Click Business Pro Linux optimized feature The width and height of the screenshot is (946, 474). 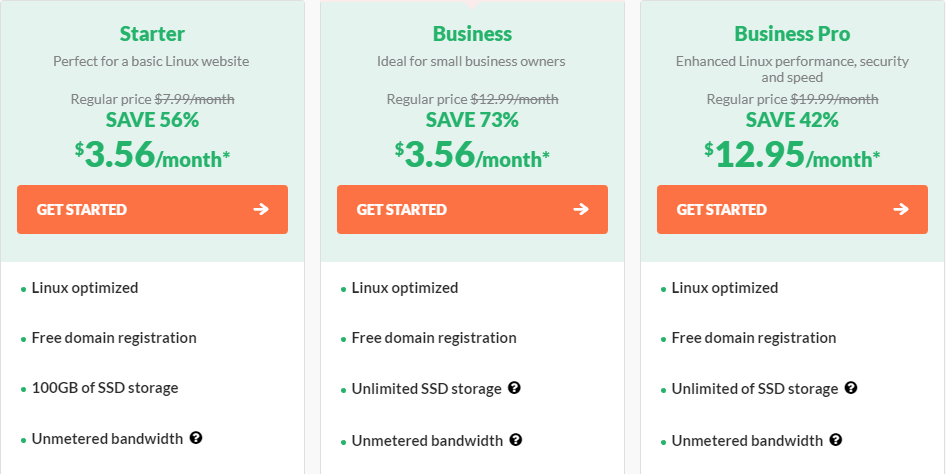pos(724,288)
